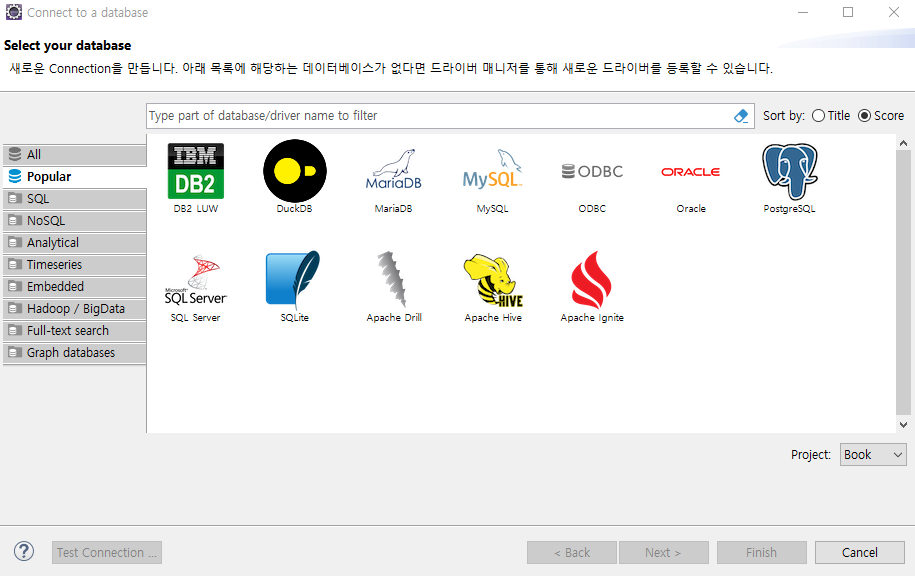Click the driver list scrollbar up arrow
This screenshot has height=576, width=915.
(x=903, y=143)
